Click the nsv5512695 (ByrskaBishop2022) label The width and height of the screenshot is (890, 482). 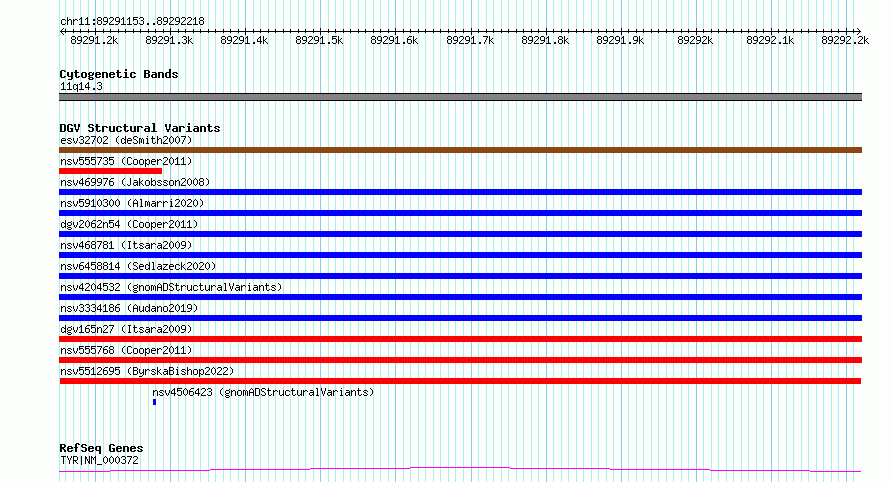[x=147, y=371]
